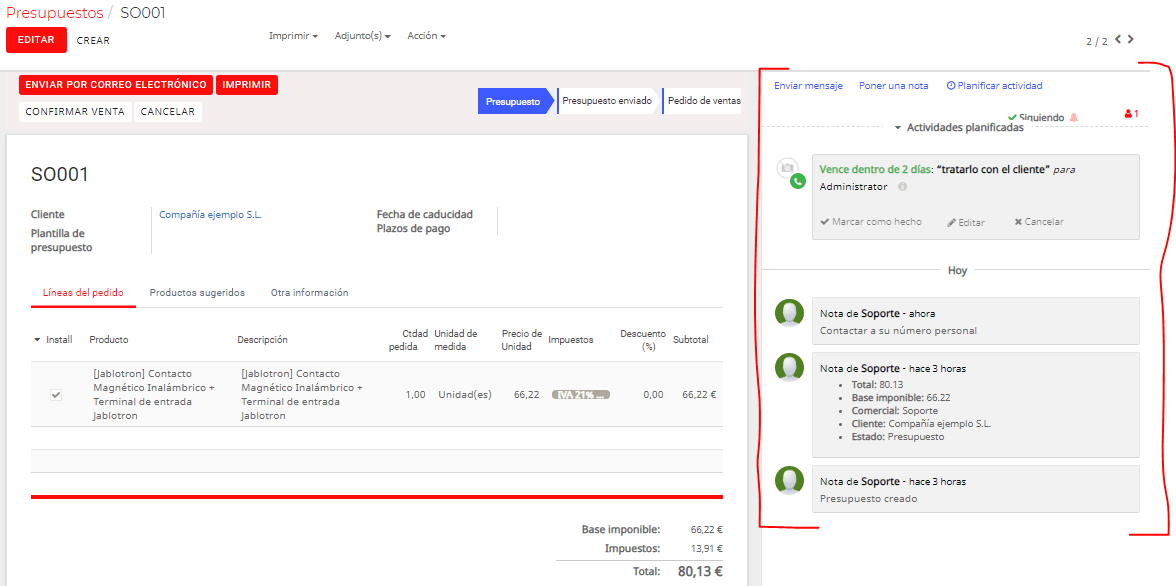Click the avatar on the note listing Total 80.13

[x=789, y=368]
